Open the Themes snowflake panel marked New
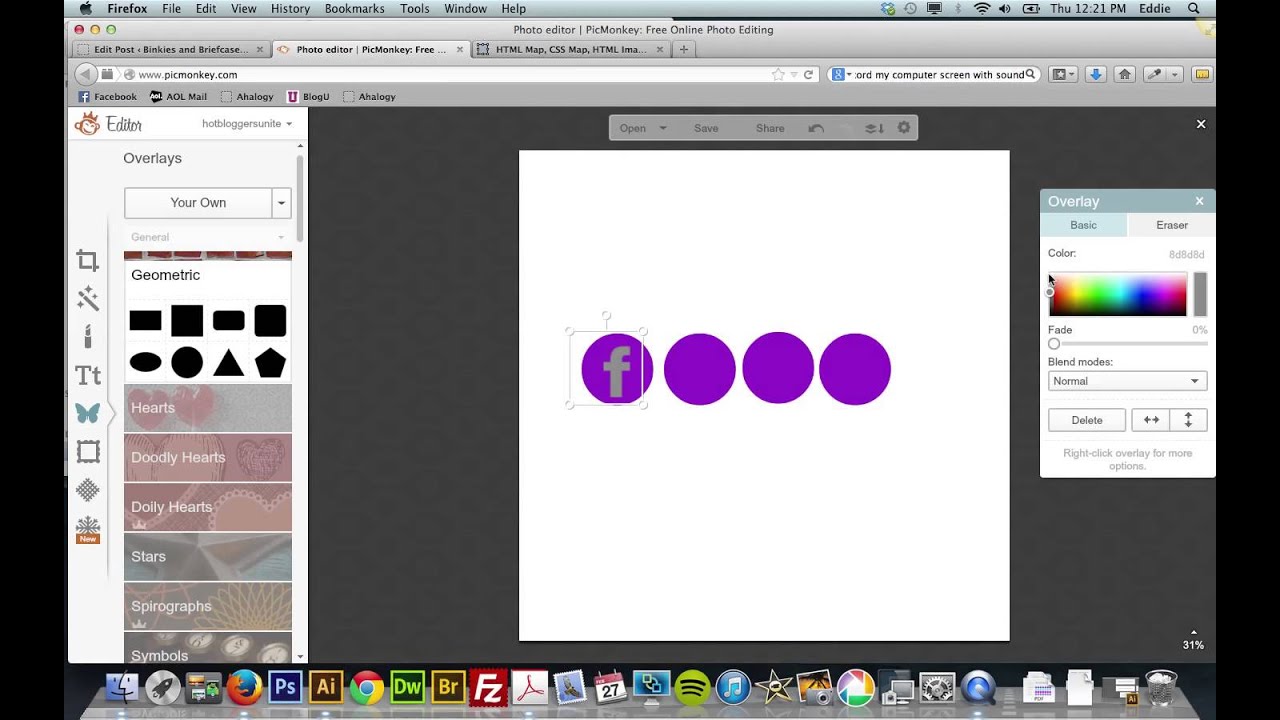1280x720 pixels. tap(87, 527)
